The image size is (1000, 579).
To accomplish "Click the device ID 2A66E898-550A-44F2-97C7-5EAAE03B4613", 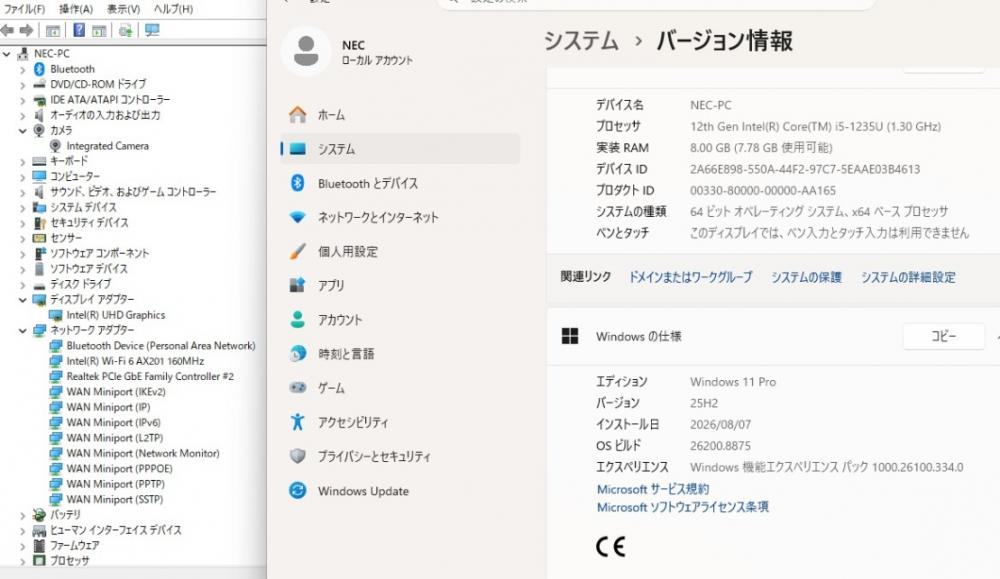I will tap(805, 169).
